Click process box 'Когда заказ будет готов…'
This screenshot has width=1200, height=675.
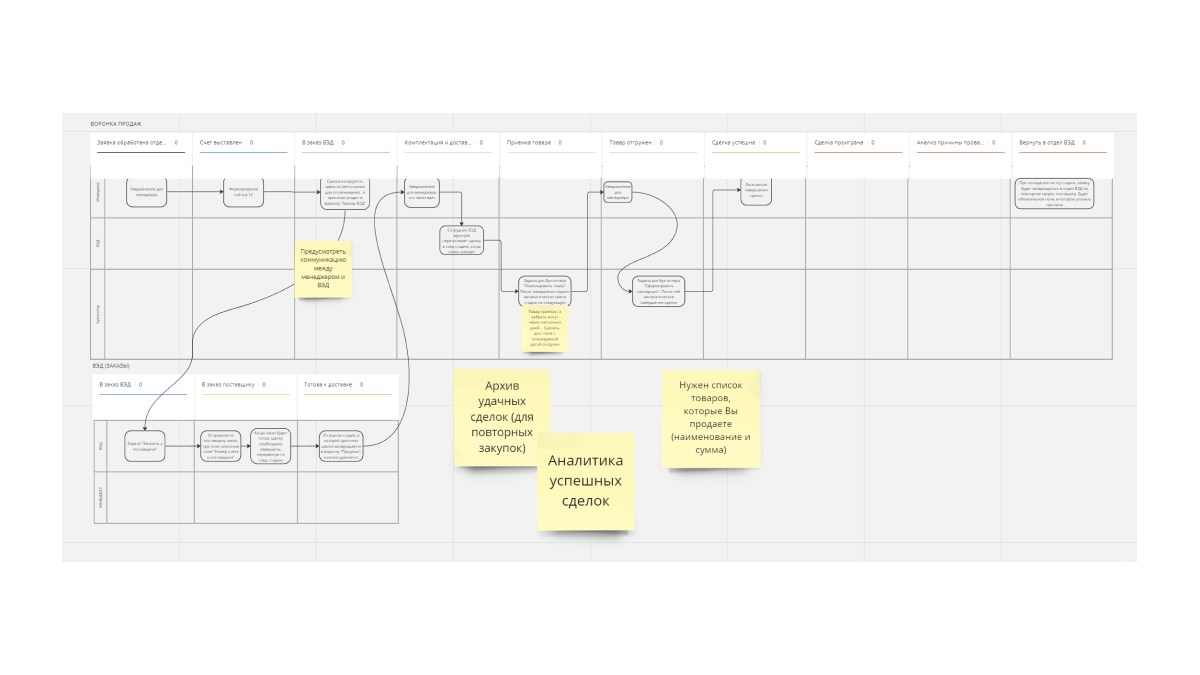(272, 446)
